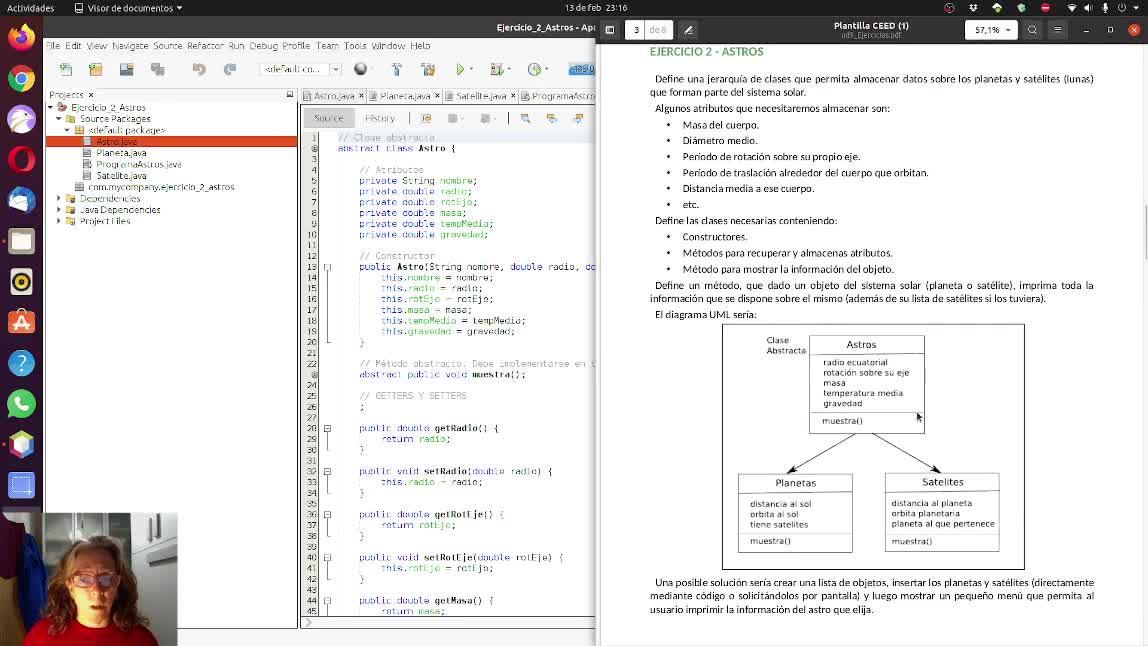Viewport: 1148px width, 646px height.
Task: Select Satelite.java in the Projects tree
Action: [121, 176]
